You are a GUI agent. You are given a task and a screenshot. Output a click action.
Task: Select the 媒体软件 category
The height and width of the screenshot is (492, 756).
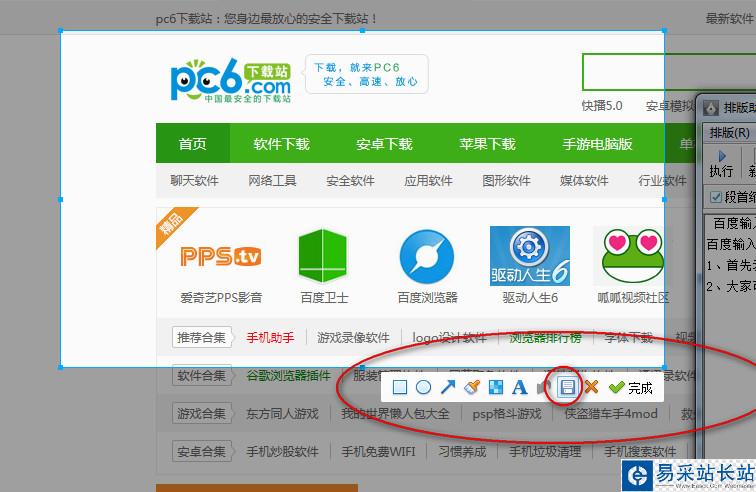click(x=584, y=181)
